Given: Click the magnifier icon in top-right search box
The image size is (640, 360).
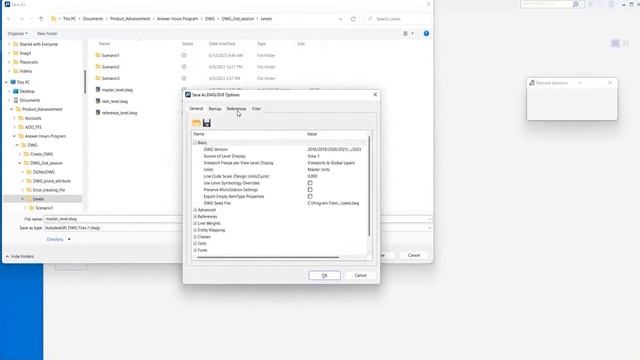Looking at the screenshot, I should [x=576, y=4].
